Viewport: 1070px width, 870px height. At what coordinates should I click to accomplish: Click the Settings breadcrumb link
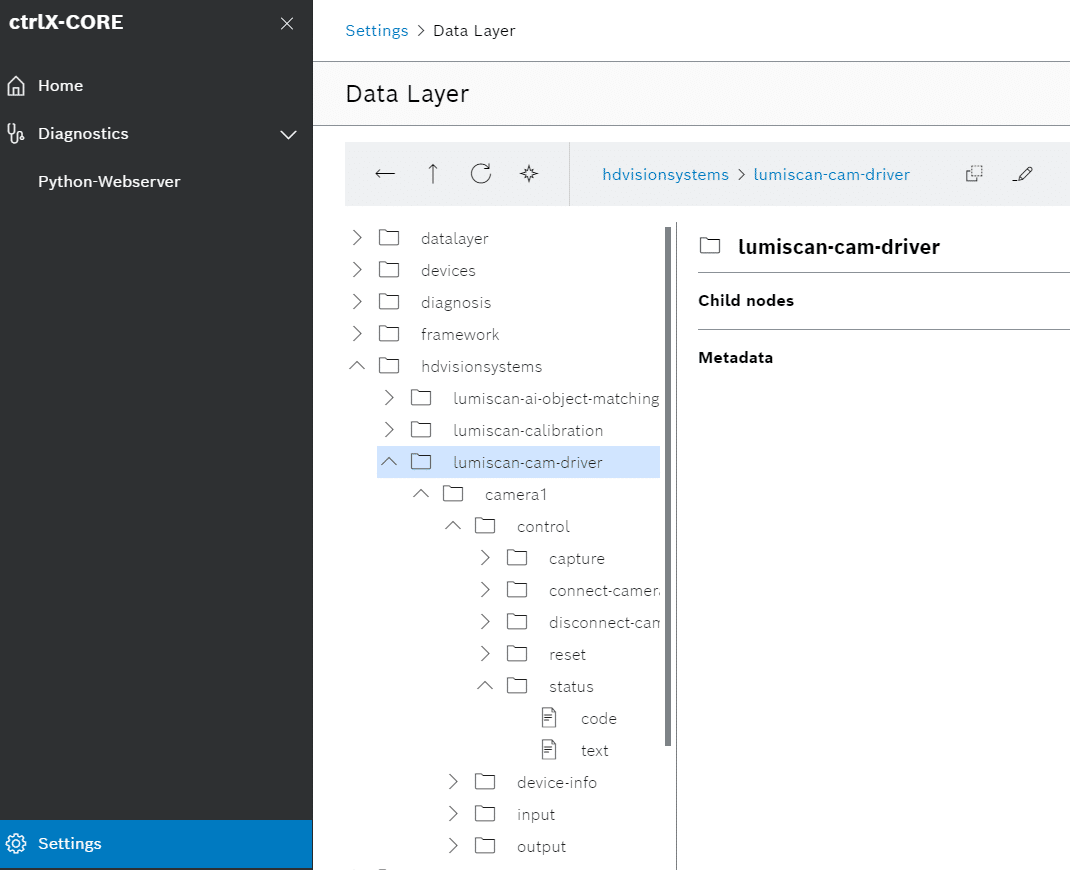[376, 31]
